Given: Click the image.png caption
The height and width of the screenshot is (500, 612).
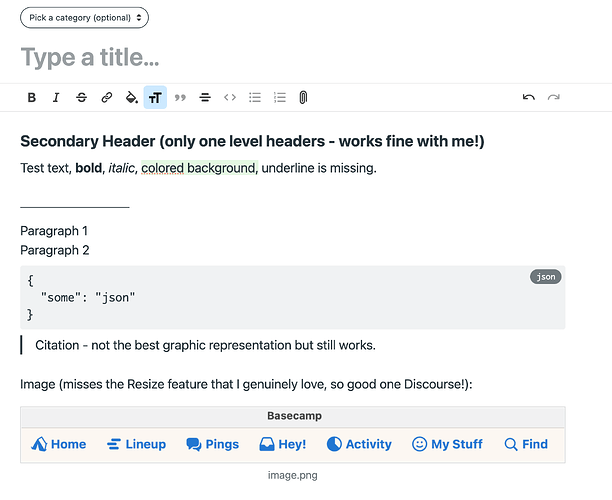Looking at the screenshot, I should (293, 475).
